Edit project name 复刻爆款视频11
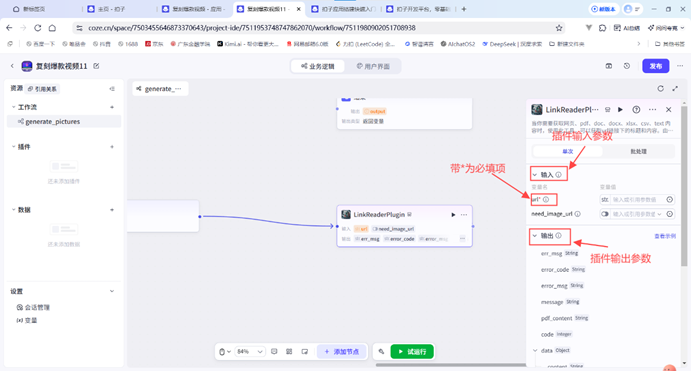Viewport: 691px width, 371px height. (x=97, y=66)
